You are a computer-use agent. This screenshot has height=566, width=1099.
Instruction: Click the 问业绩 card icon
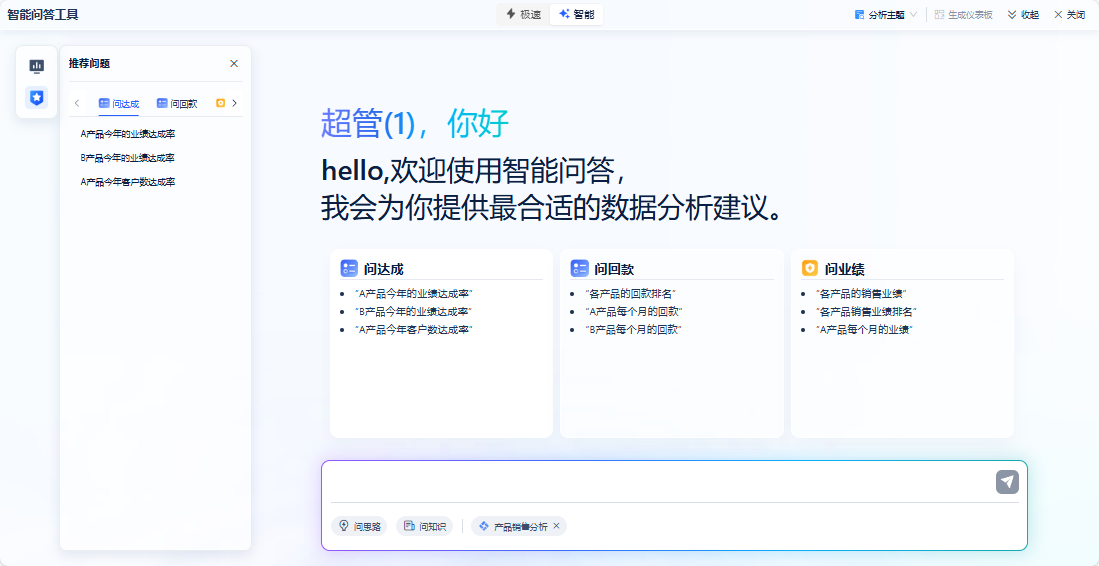[x=810, y=268]
